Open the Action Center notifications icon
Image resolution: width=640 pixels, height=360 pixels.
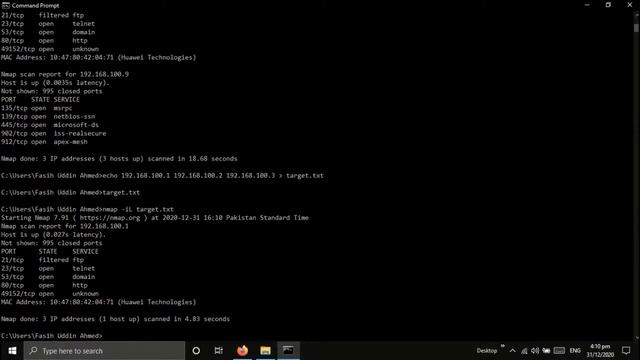(x=626, y=351)
